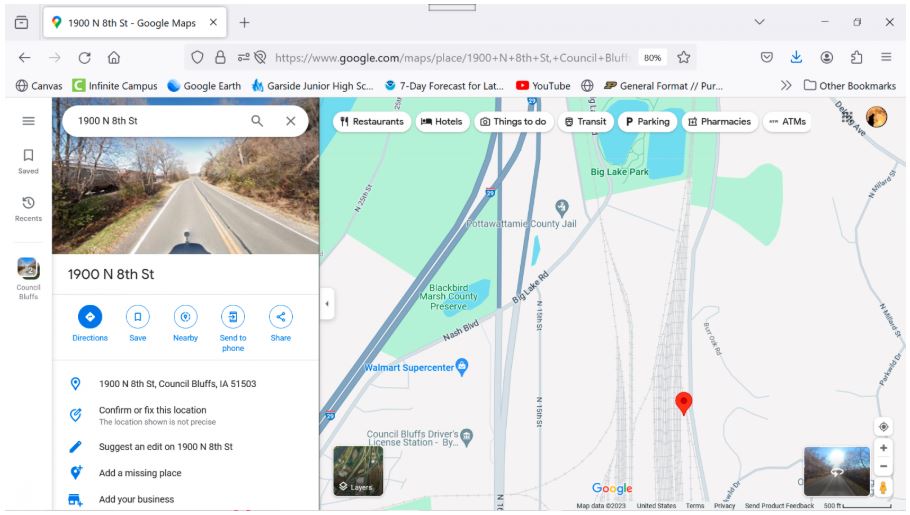
Task: Click Send to phone icon
Action: tap(233, 317)
